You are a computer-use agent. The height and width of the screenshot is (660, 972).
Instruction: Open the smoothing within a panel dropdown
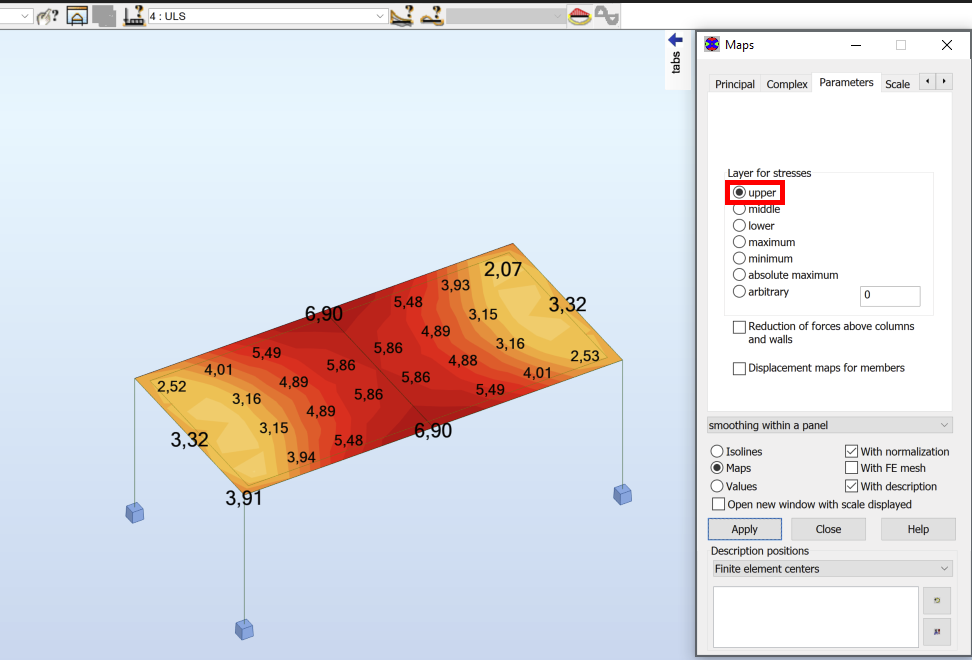(829, 424)
